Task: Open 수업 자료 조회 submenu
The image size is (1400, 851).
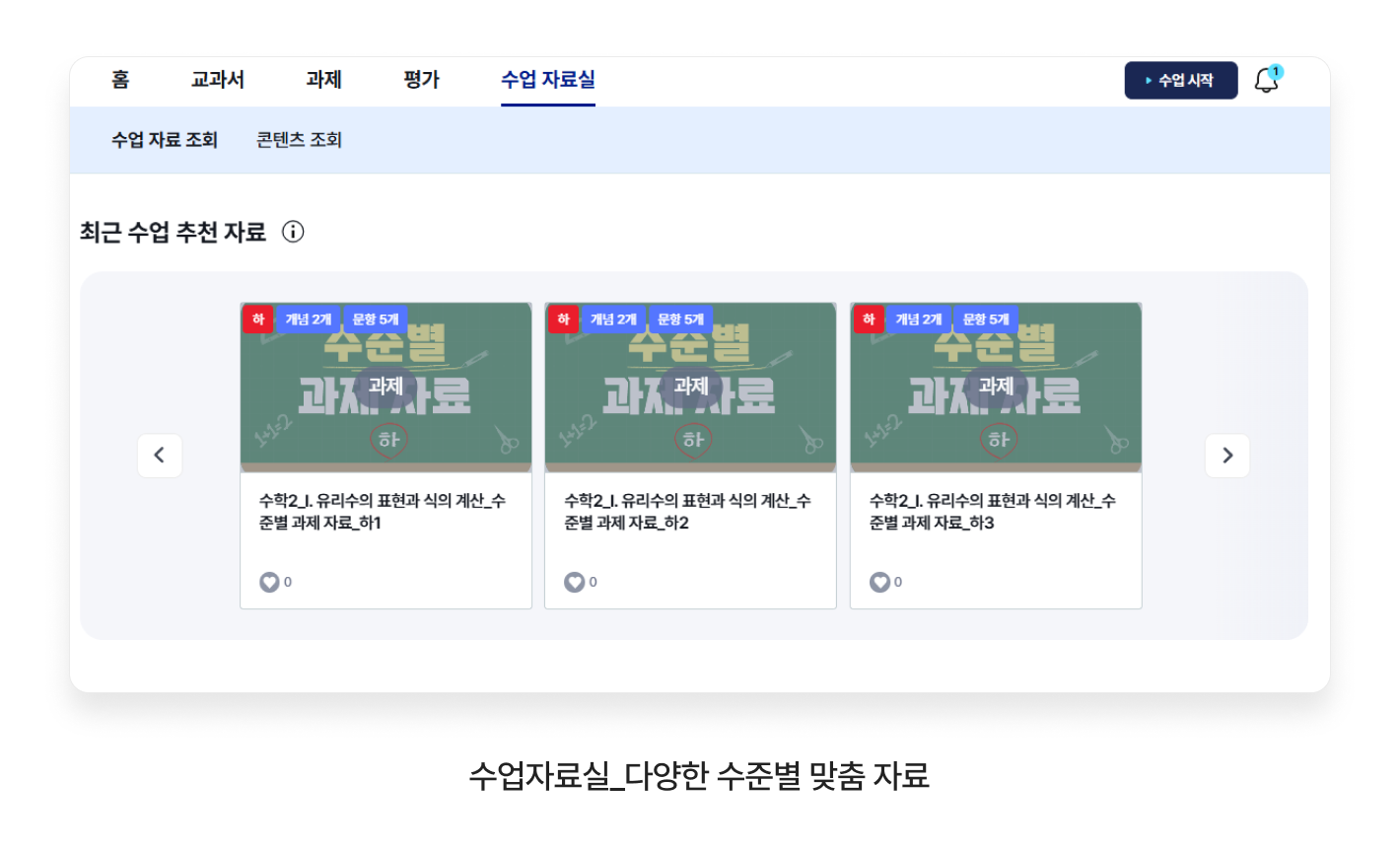Action: coord(165,140)
